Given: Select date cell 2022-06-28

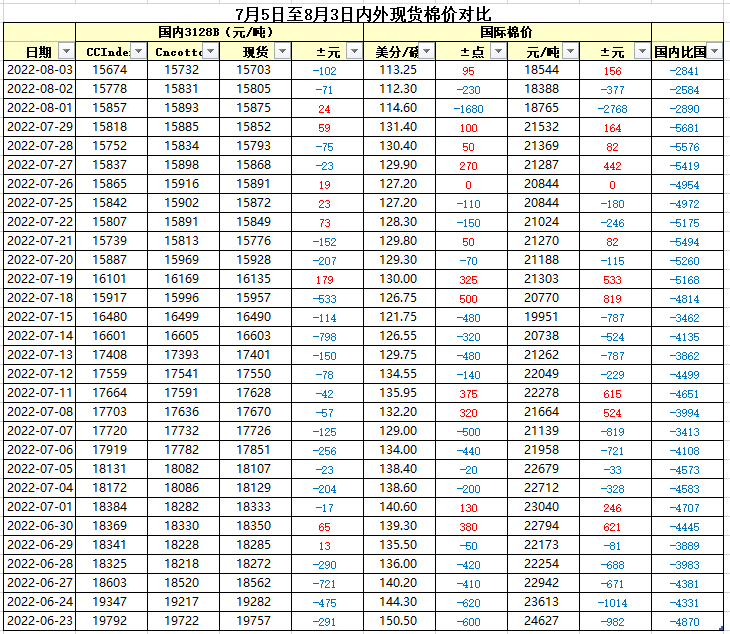Looking at the screenshot, I should point(40,564).
